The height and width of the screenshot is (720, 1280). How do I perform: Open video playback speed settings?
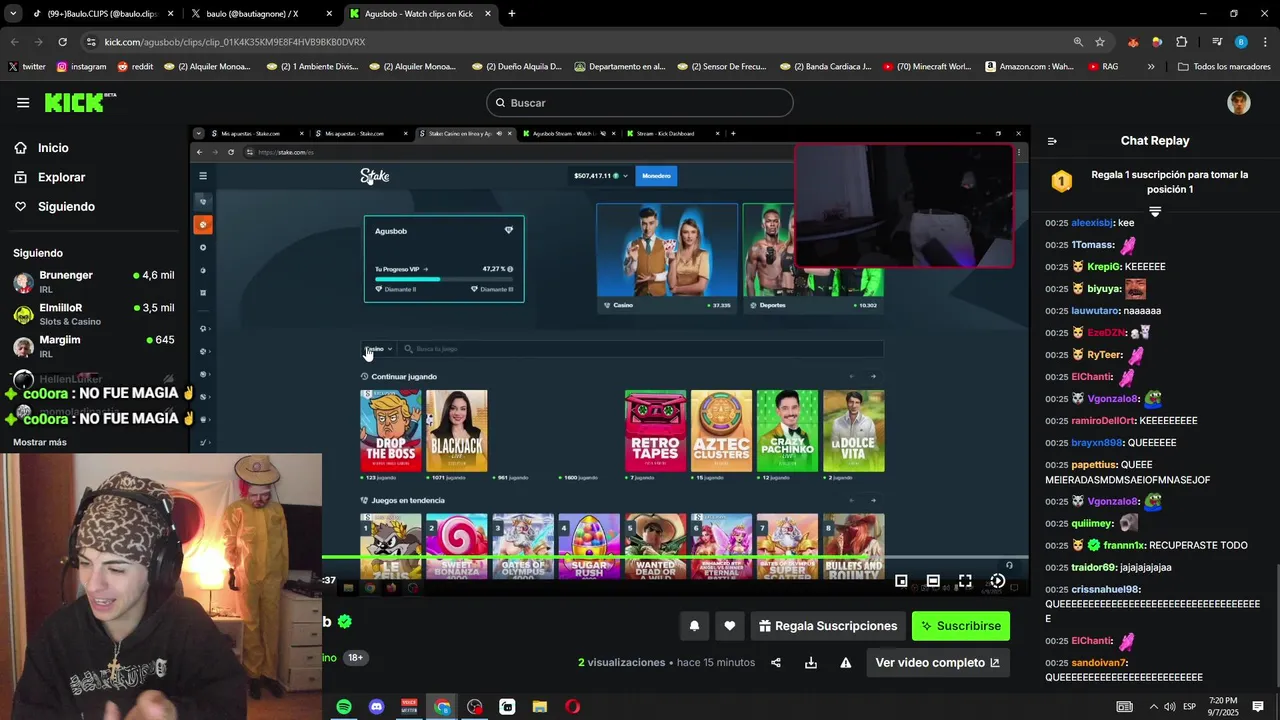point(997,581)
